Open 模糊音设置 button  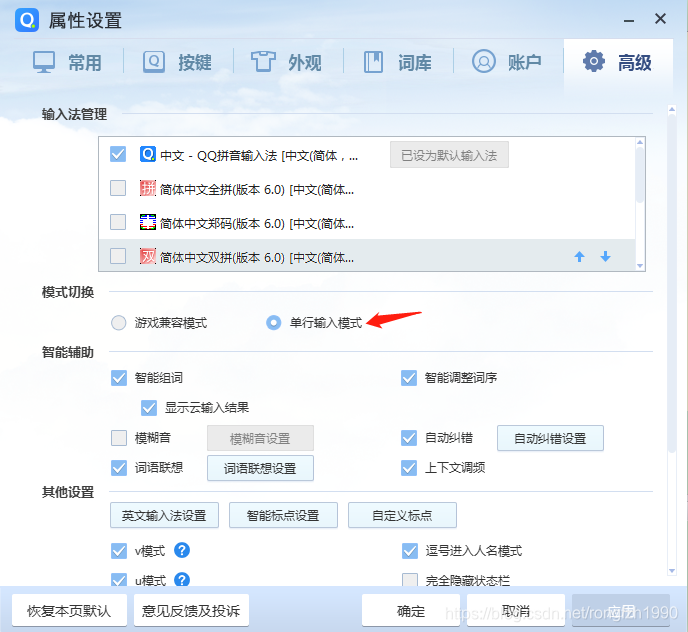pos(260,438)
